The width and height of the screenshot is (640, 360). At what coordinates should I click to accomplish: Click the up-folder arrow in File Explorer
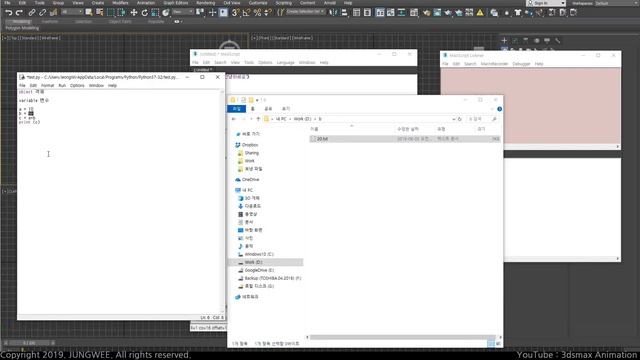click(x=258, y=119)
